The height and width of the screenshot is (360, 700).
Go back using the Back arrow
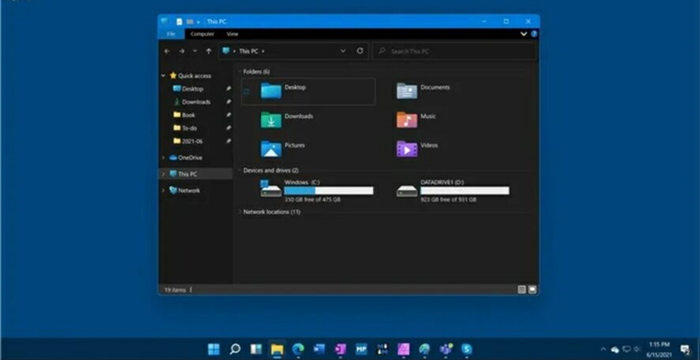(x=167, y=51)
